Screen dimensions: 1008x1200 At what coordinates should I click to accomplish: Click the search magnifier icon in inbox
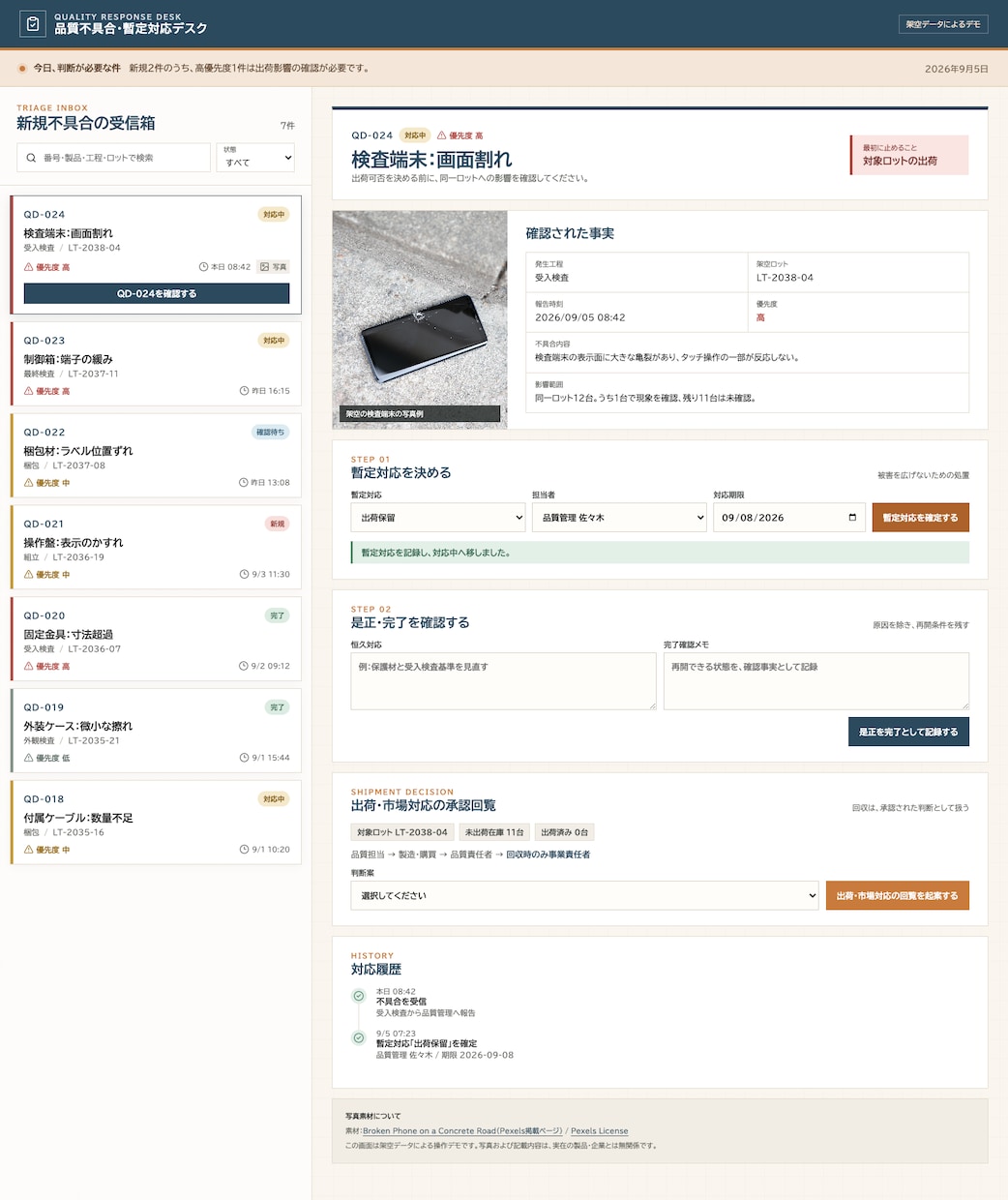pyautogui.click(x=31, y=158)
